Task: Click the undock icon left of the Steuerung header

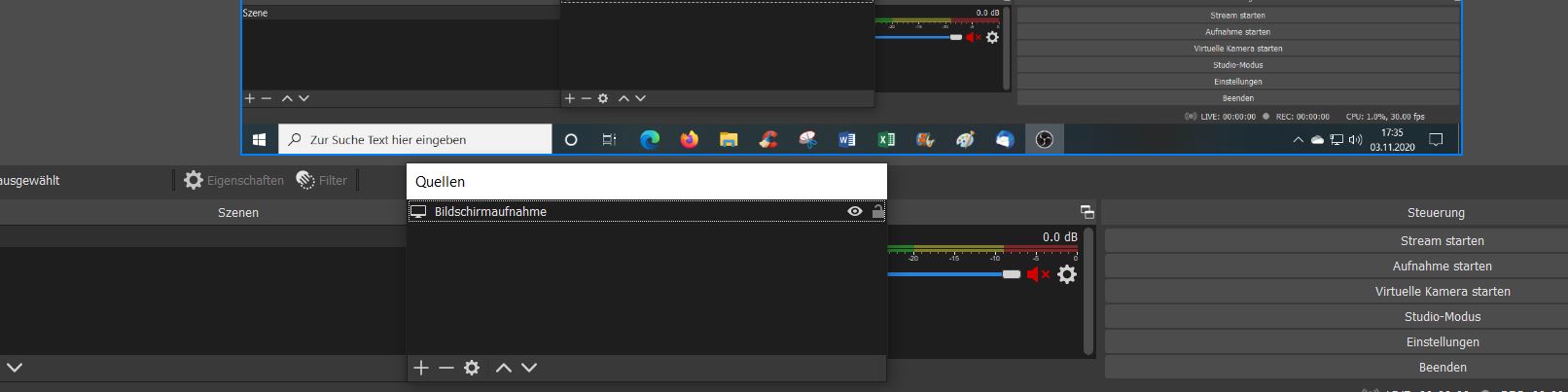Action: click(x=1087, y=212)
